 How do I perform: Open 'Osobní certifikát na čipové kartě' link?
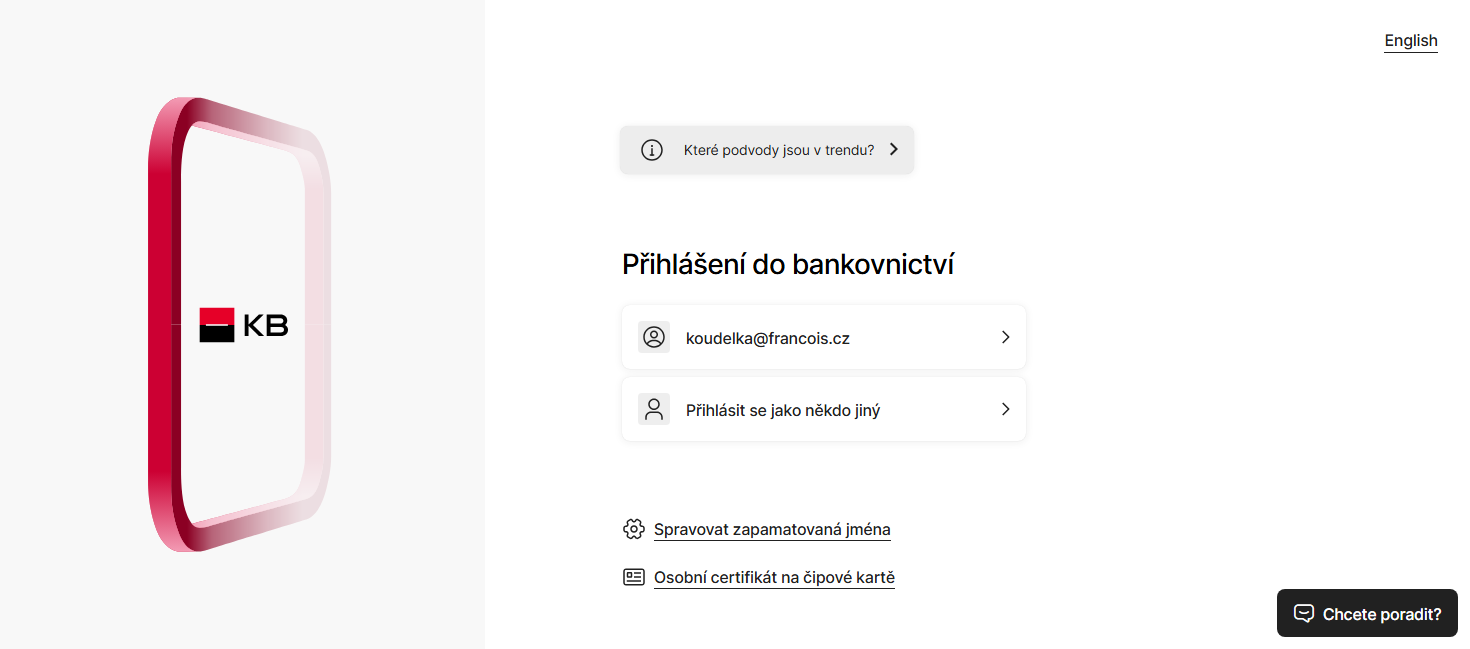[774, 578]
